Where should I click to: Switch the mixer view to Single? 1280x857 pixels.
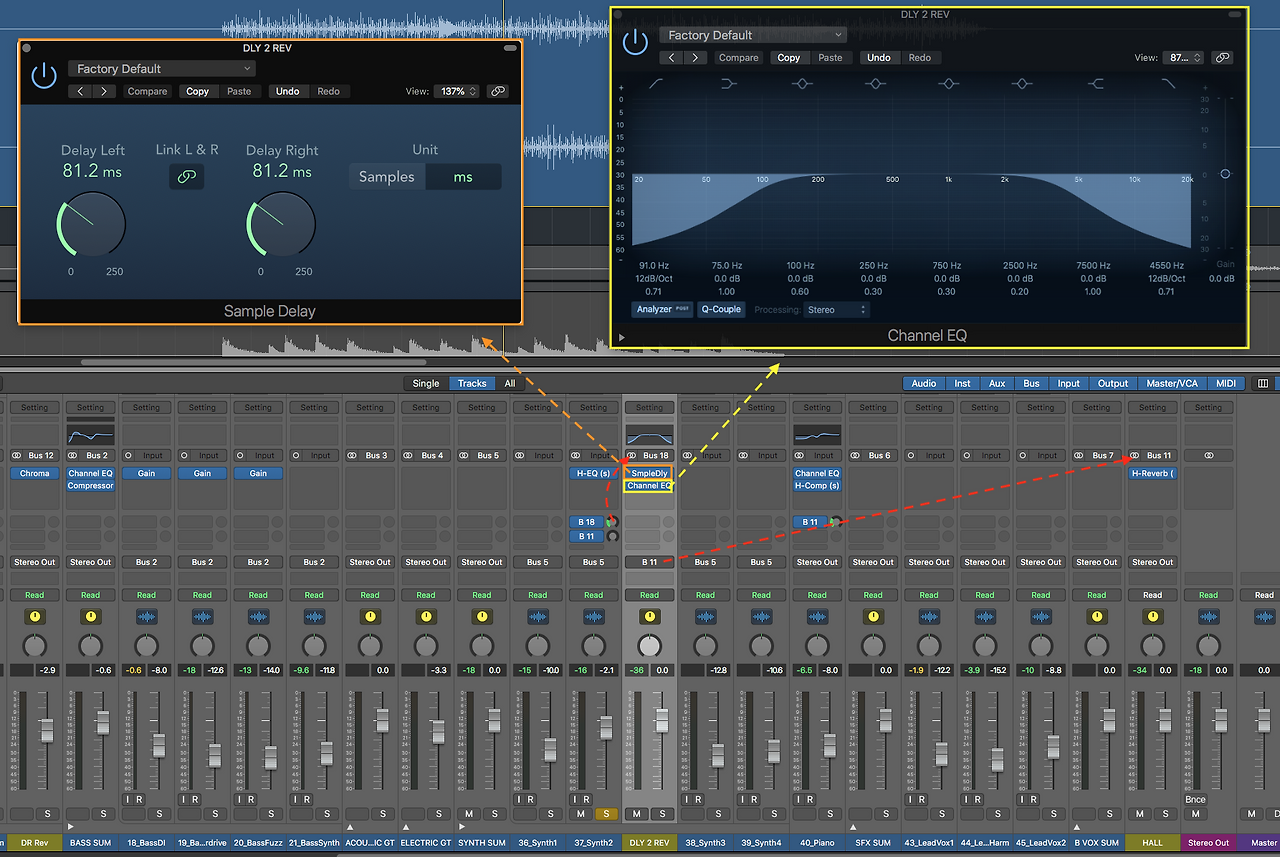tap(426, 383)
